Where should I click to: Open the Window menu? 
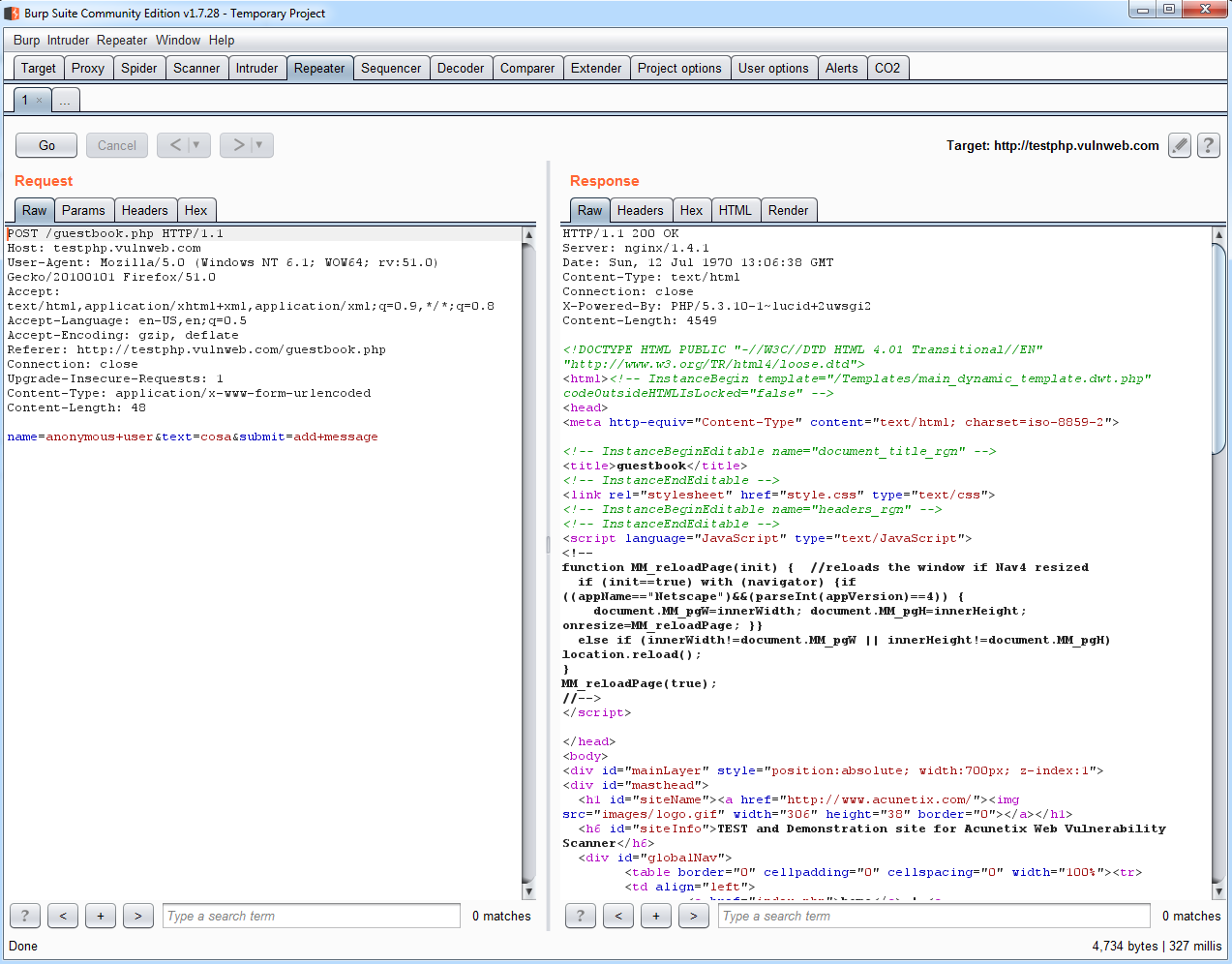coord(178,40)
